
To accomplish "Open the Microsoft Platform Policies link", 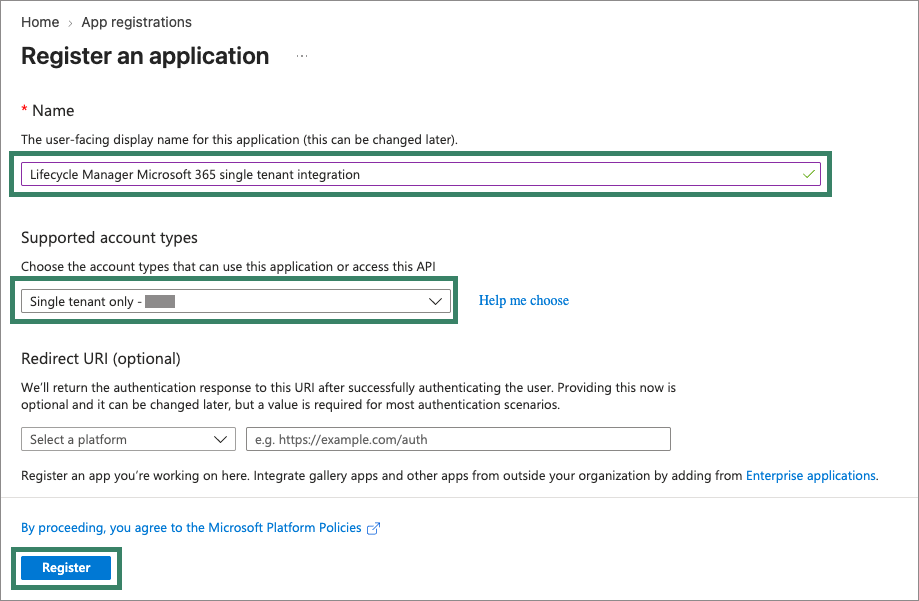I will pos(191,528).
